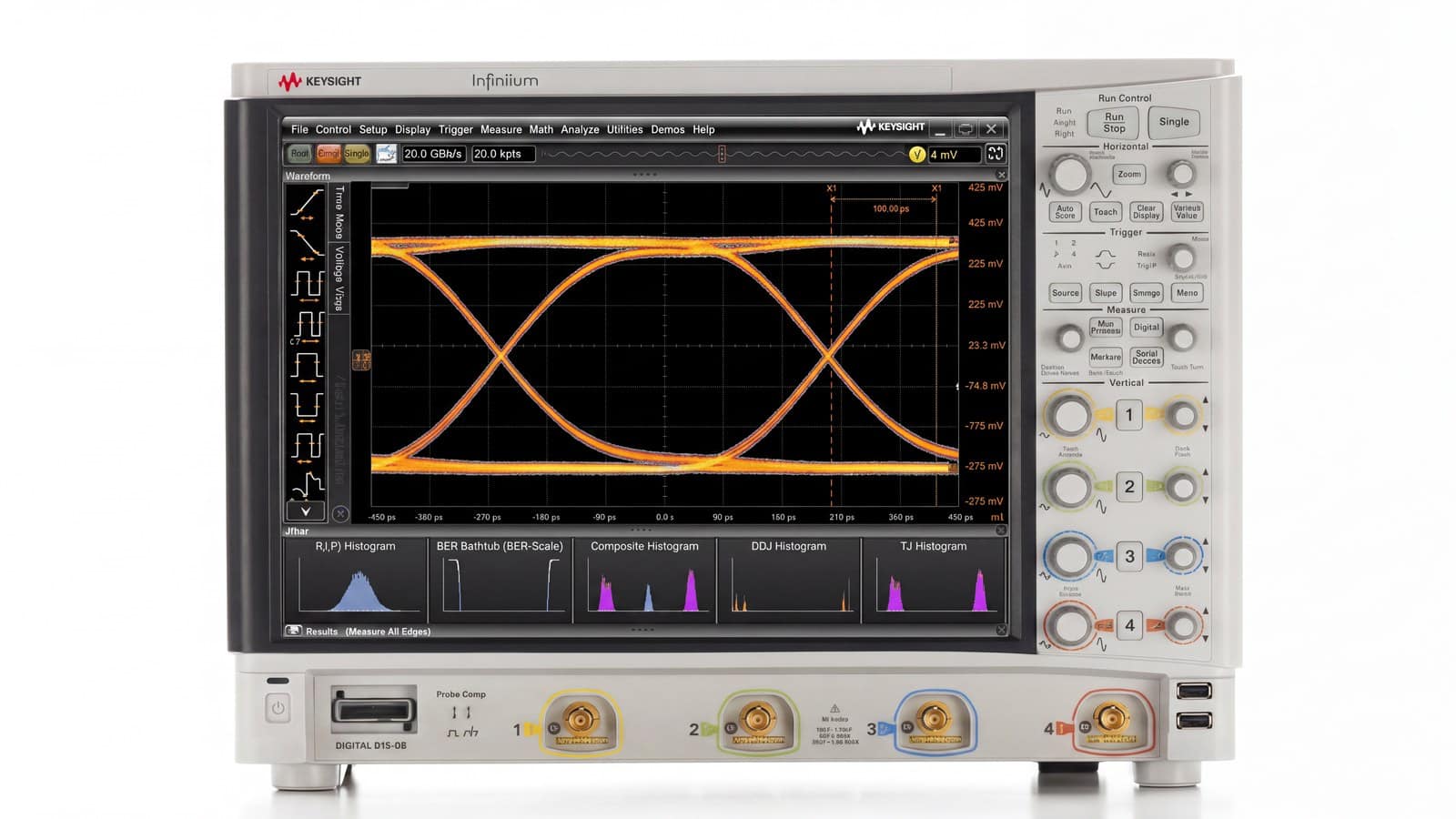Open the Trigger menu
The height and width of the screenshot is (819, 1456).
pyautogui.click(x=456, y=129)
